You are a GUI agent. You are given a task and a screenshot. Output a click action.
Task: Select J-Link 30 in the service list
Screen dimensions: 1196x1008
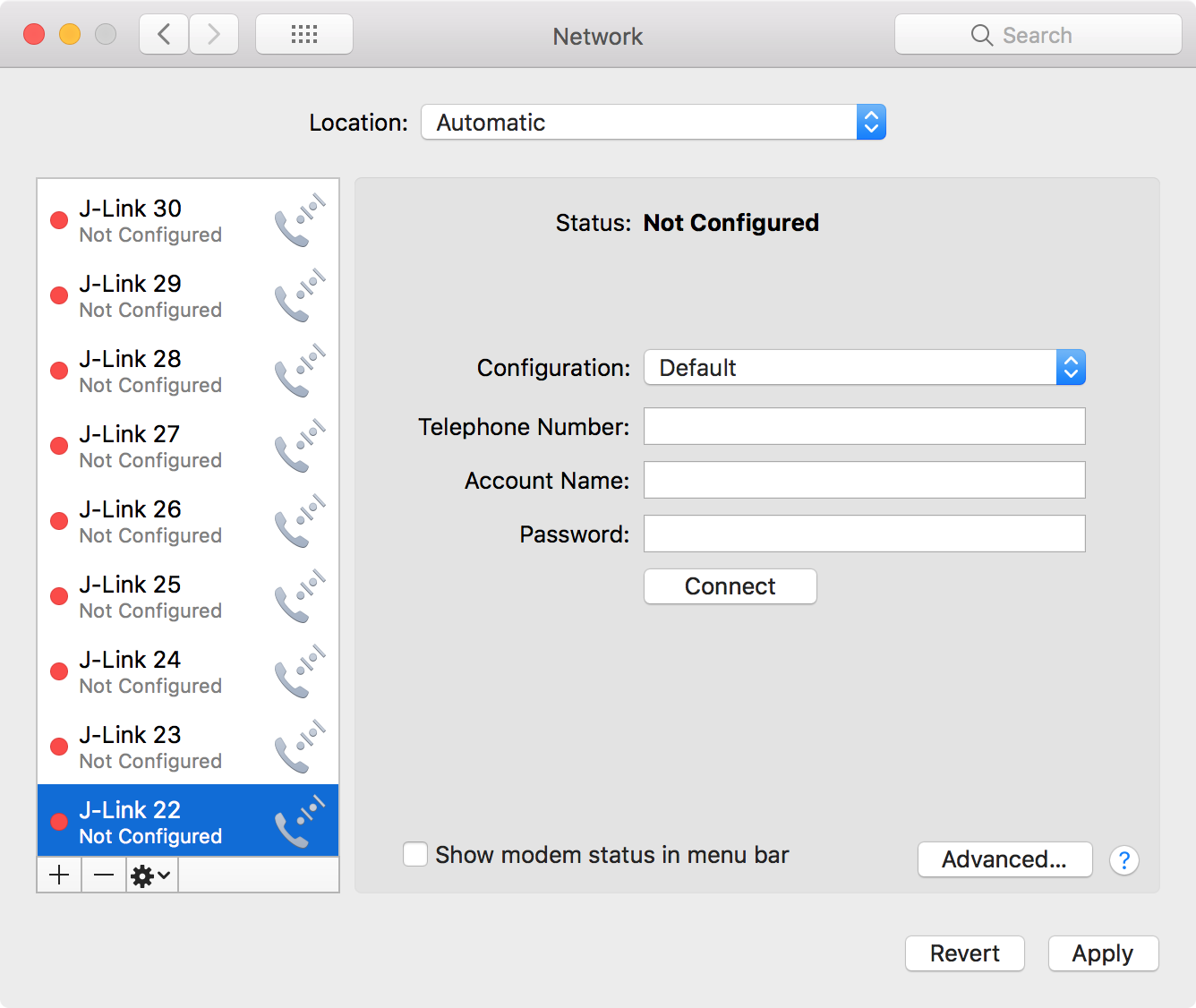pos(188,220)
